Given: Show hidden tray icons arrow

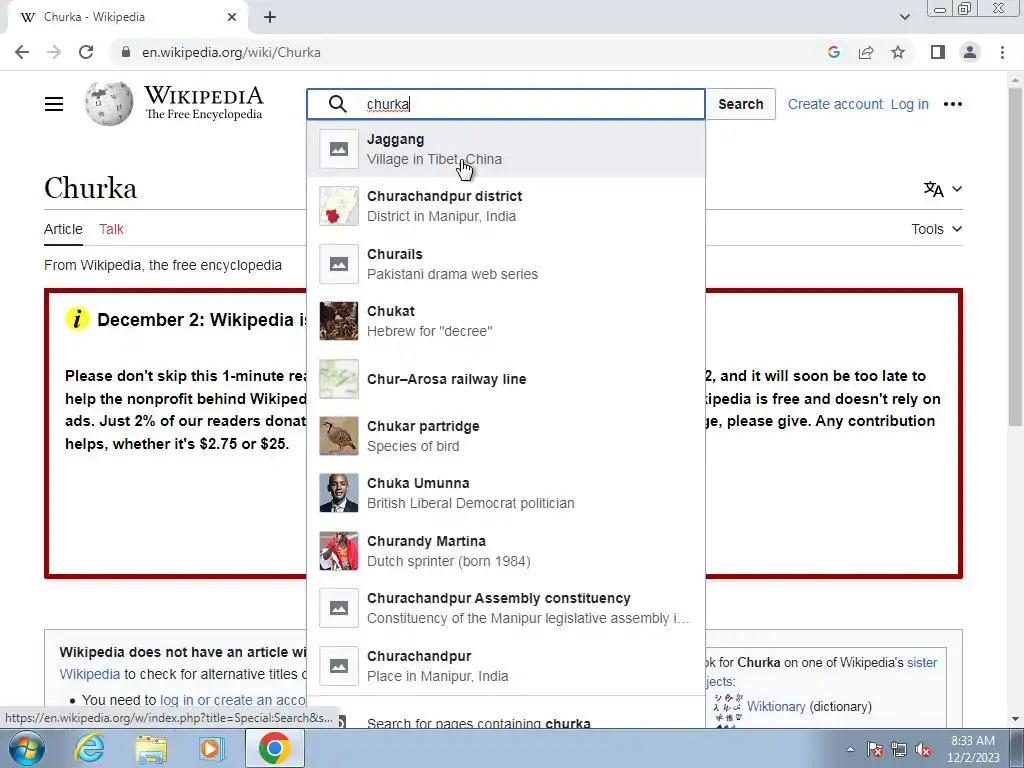Looking at the screenshot, I should [x=850, y=749].
